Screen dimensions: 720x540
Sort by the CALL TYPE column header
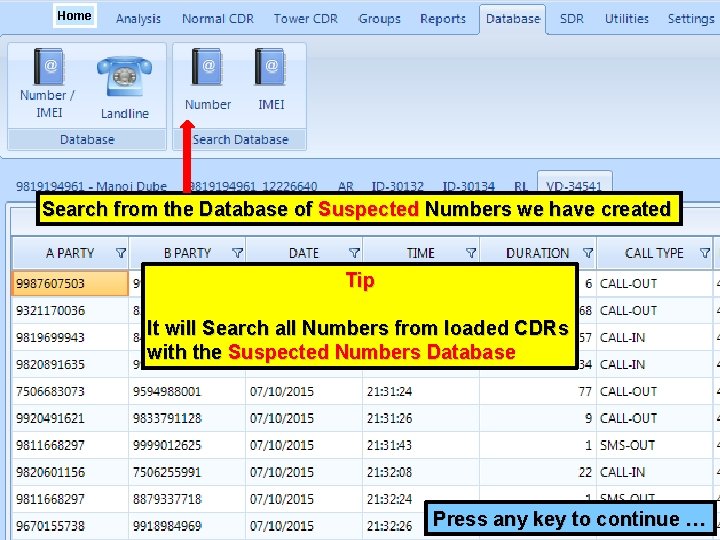654,253
